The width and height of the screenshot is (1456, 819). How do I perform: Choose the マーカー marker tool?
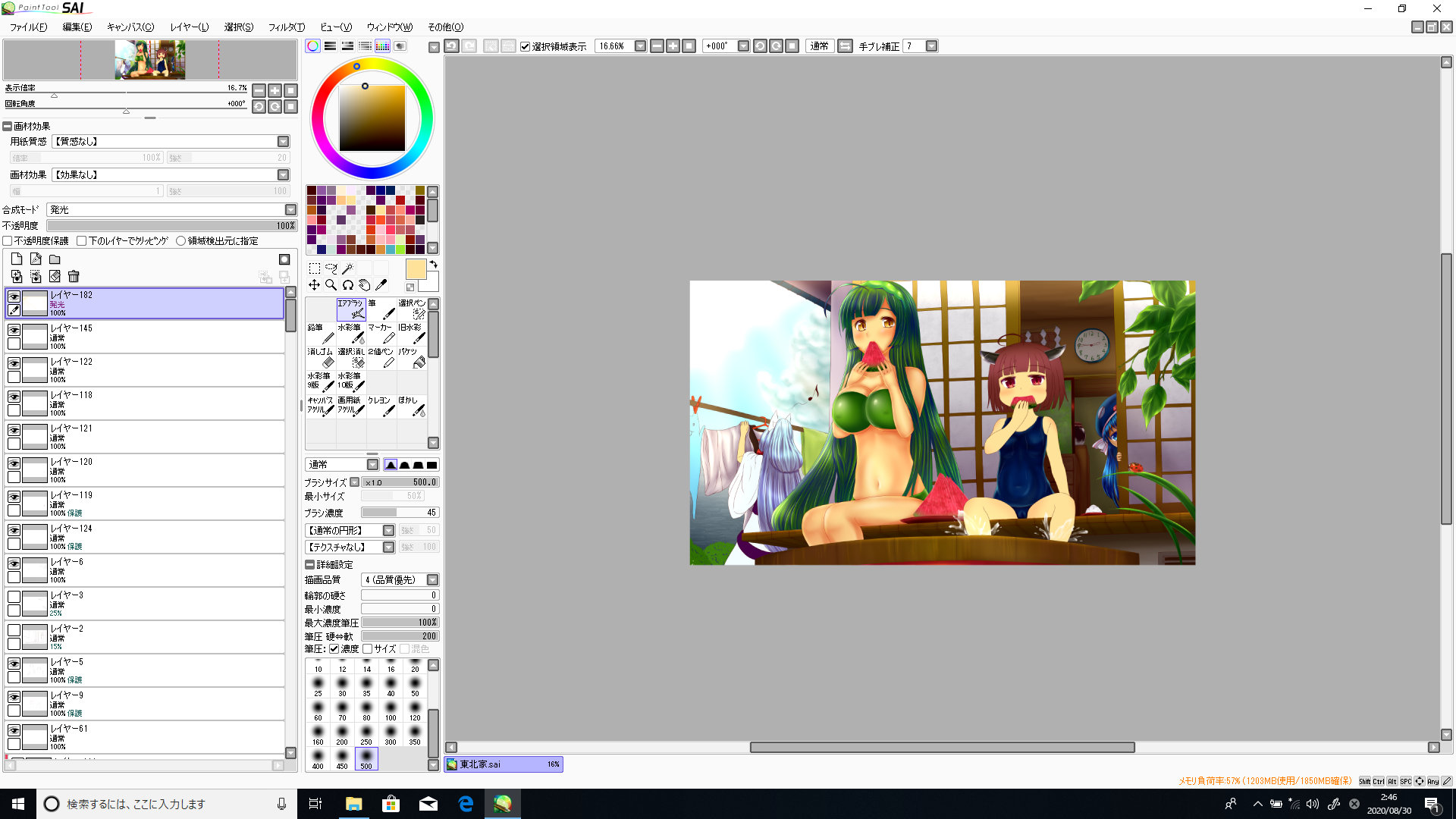(381, 334)
